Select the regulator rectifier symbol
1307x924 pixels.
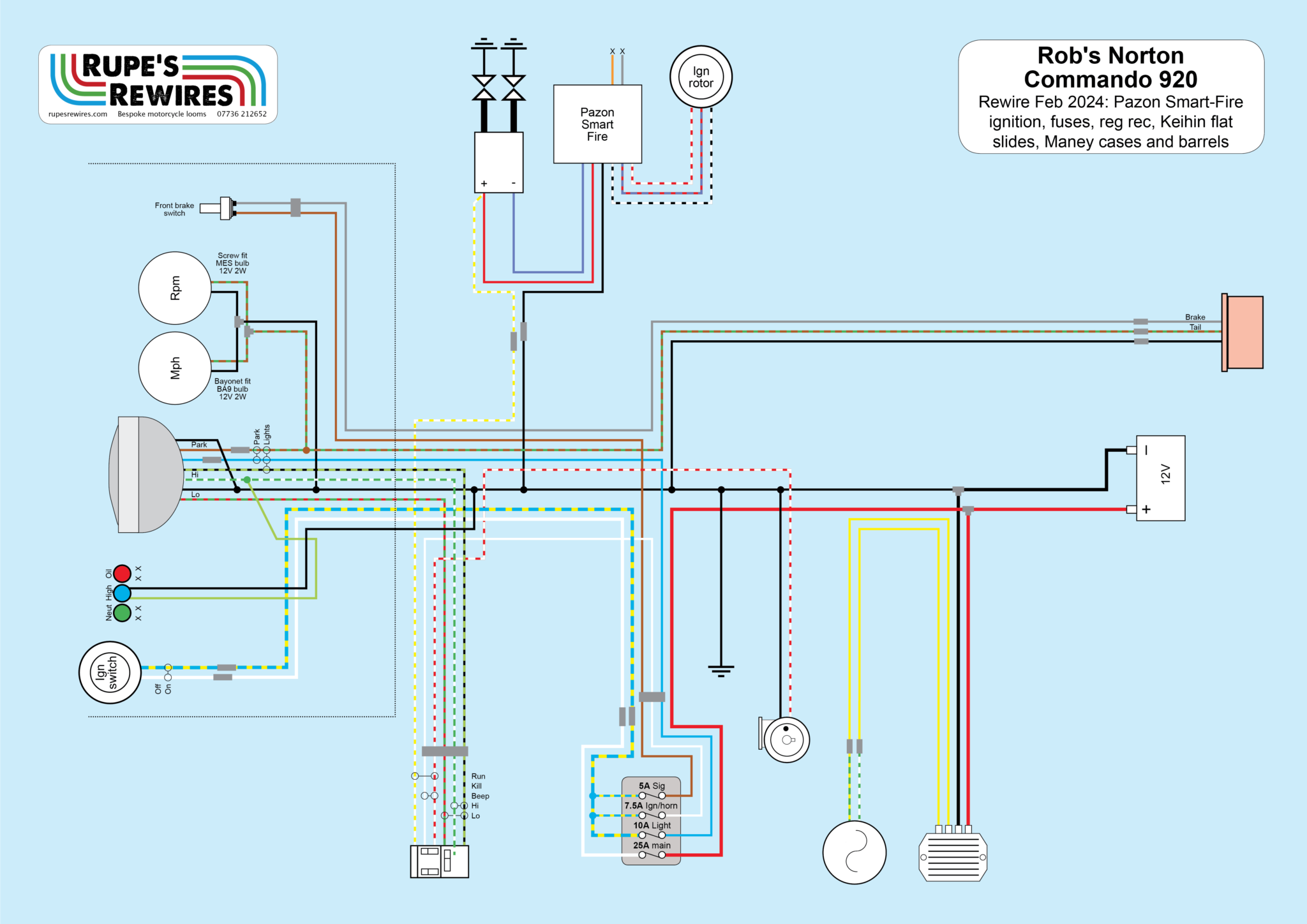click(x=953, y=857)
